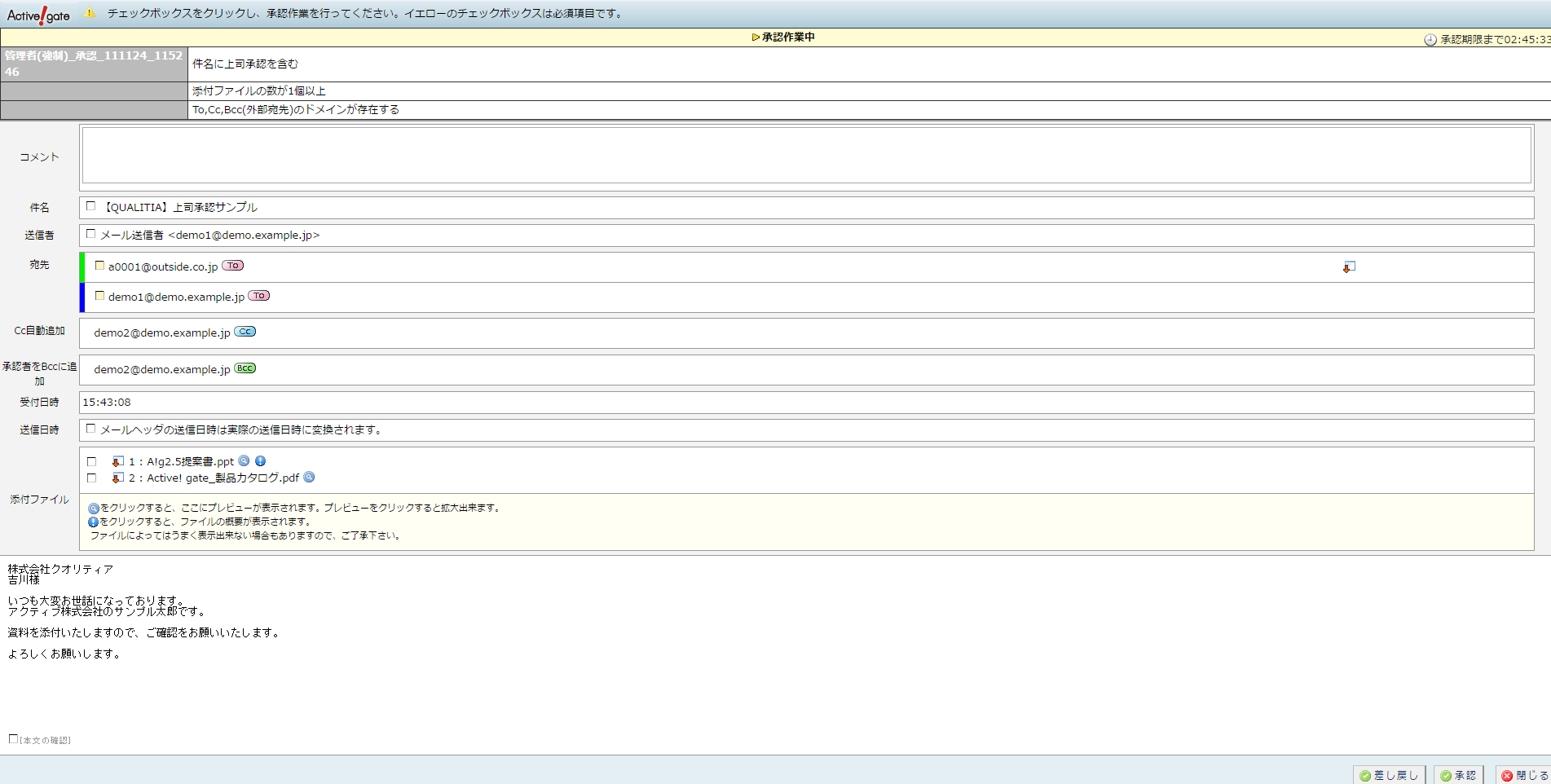Click the blue info icon for A!g2.5提案書.ppt

261,461
